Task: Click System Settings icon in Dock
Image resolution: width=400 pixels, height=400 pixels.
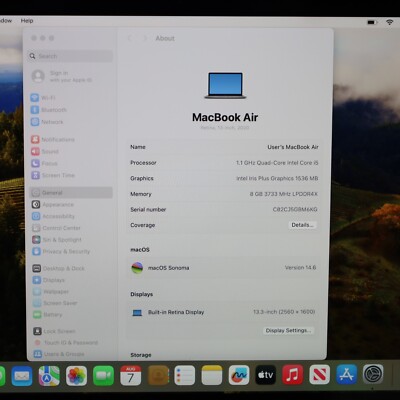Action: pos(373,374)
